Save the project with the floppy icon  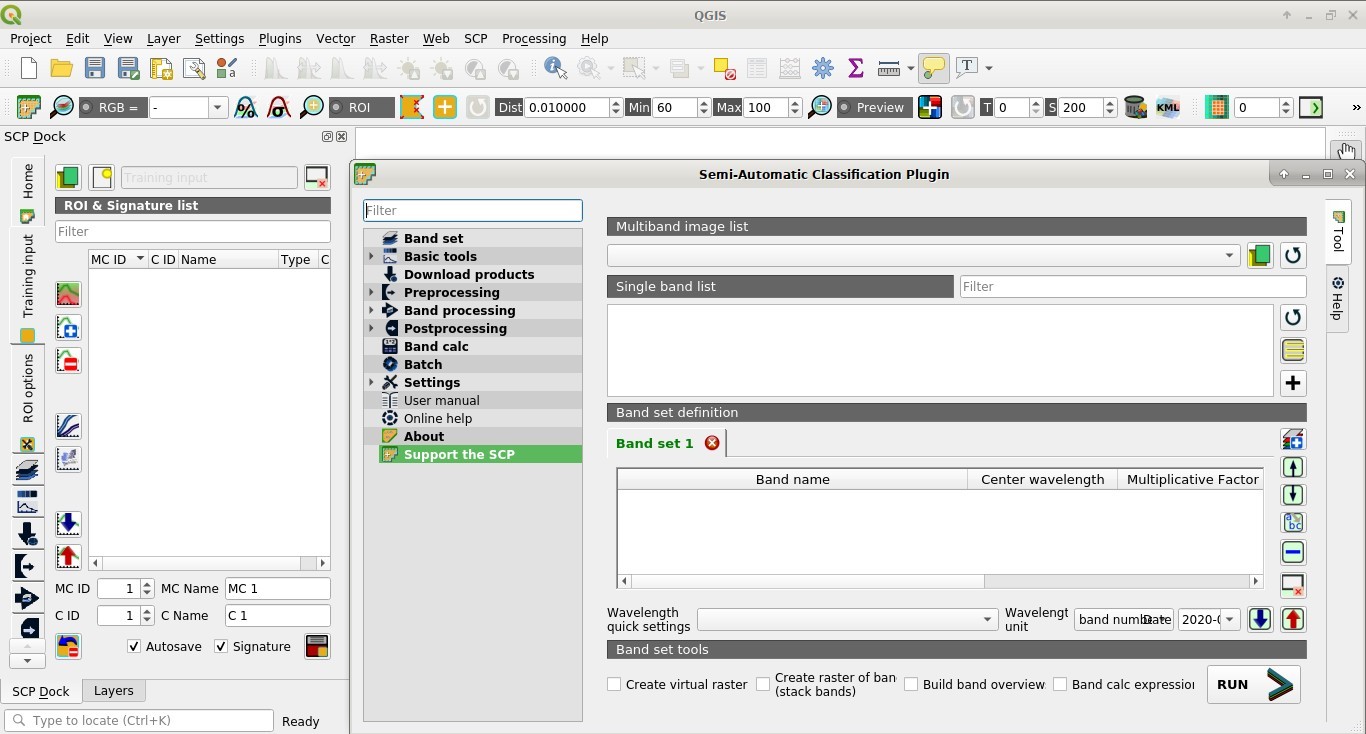pyautogui.click(x=95, y=68)
